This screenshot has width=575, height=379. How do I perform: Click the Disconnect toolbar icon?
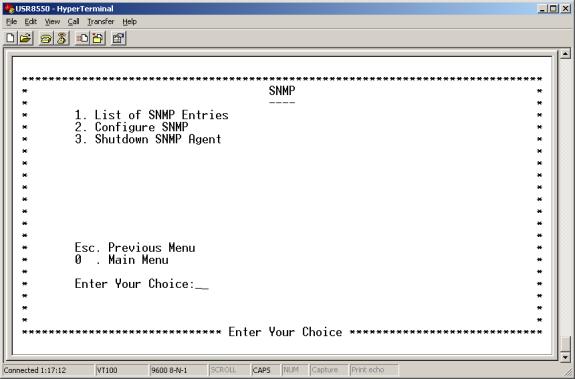(x=62, y=38)
